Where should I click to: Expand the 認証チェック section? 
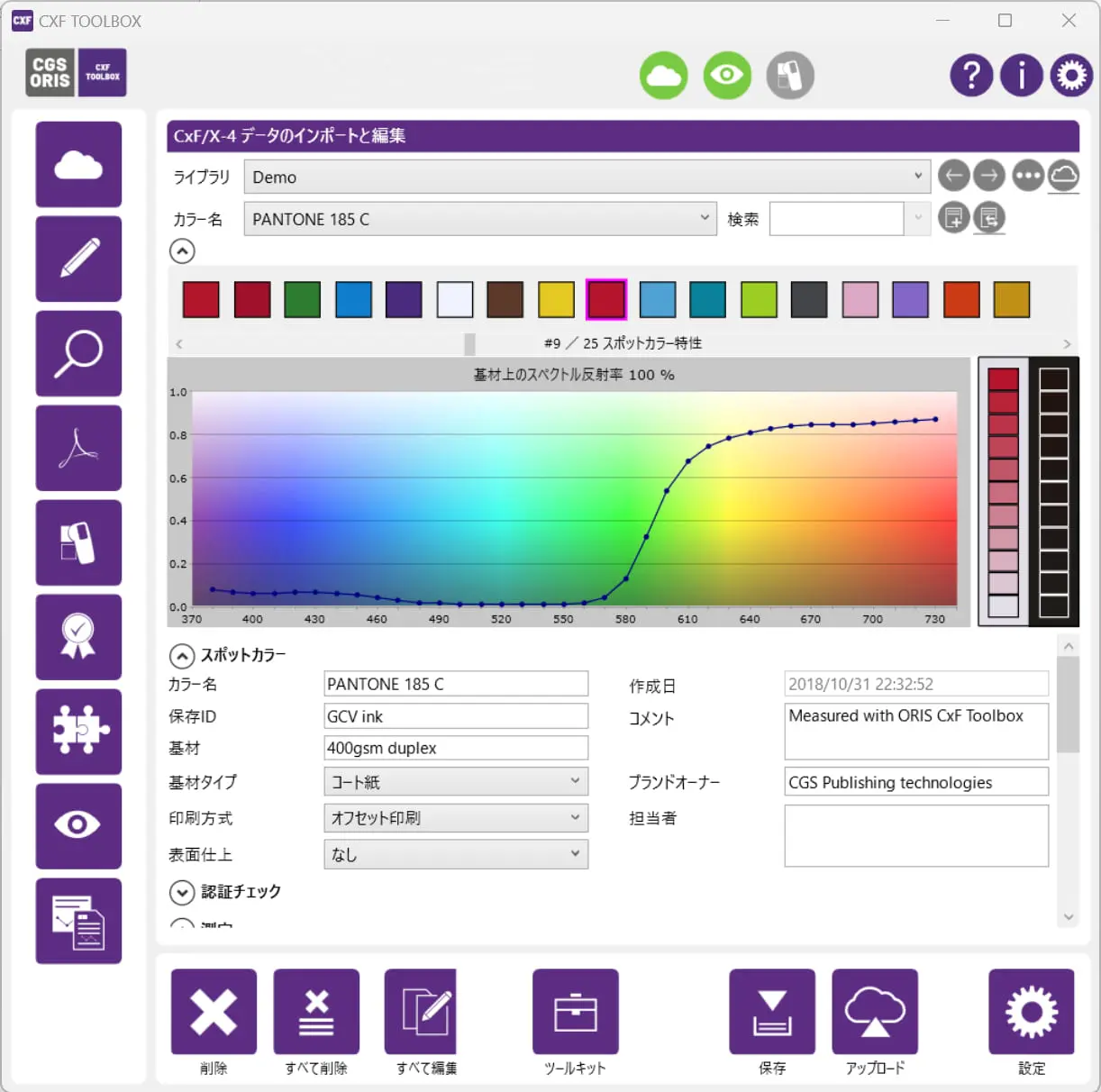pyautogui.click(x=182, y=892)
